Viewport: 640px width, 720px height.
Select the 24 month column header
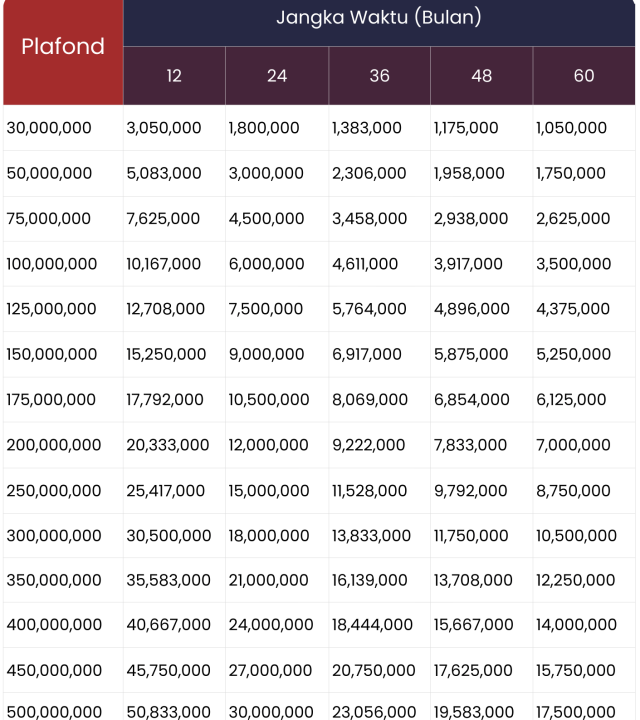(x=277, y=76)
